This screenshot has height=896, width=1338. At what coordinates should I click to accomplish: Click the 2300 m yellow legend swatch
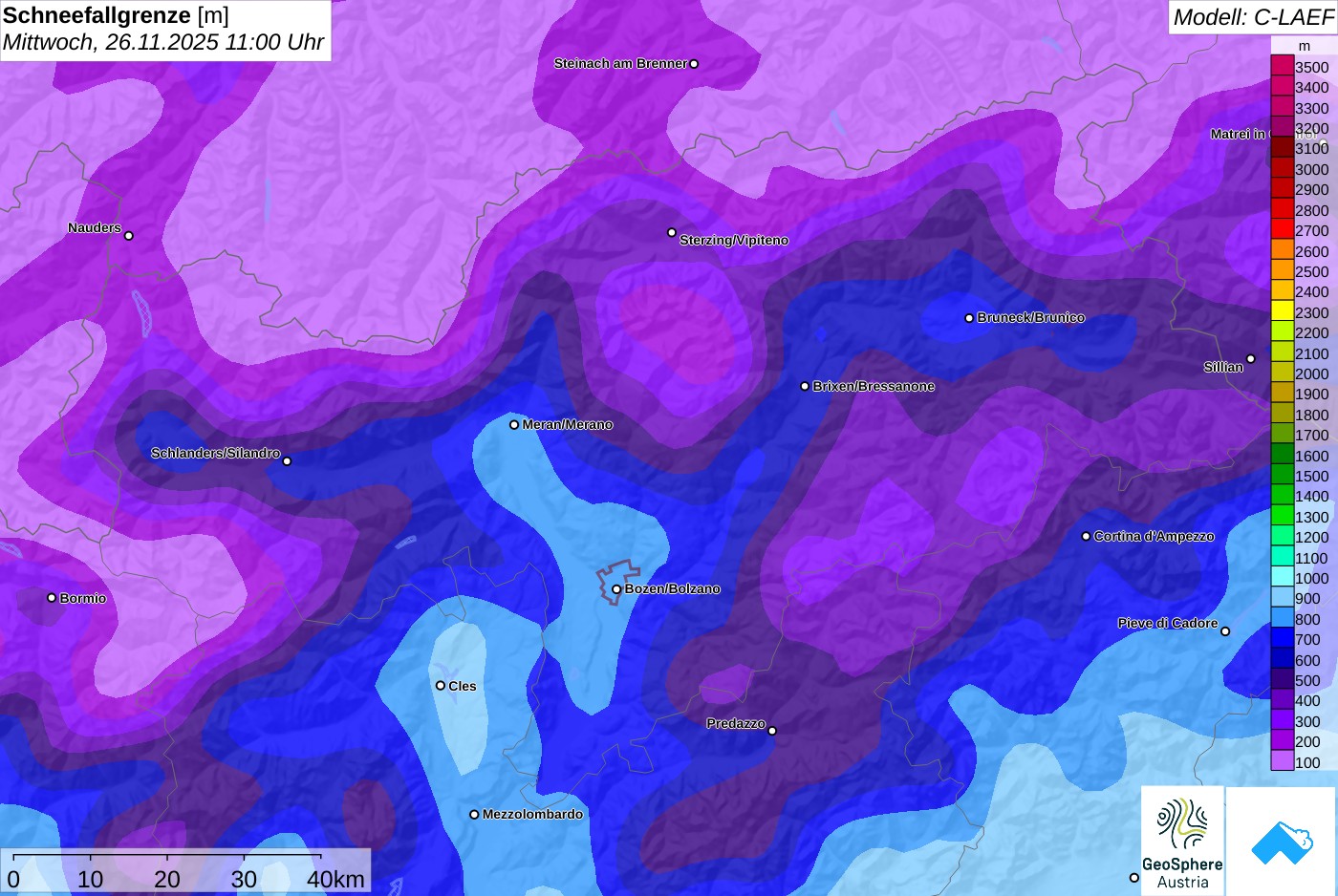tap(1283, 311)
